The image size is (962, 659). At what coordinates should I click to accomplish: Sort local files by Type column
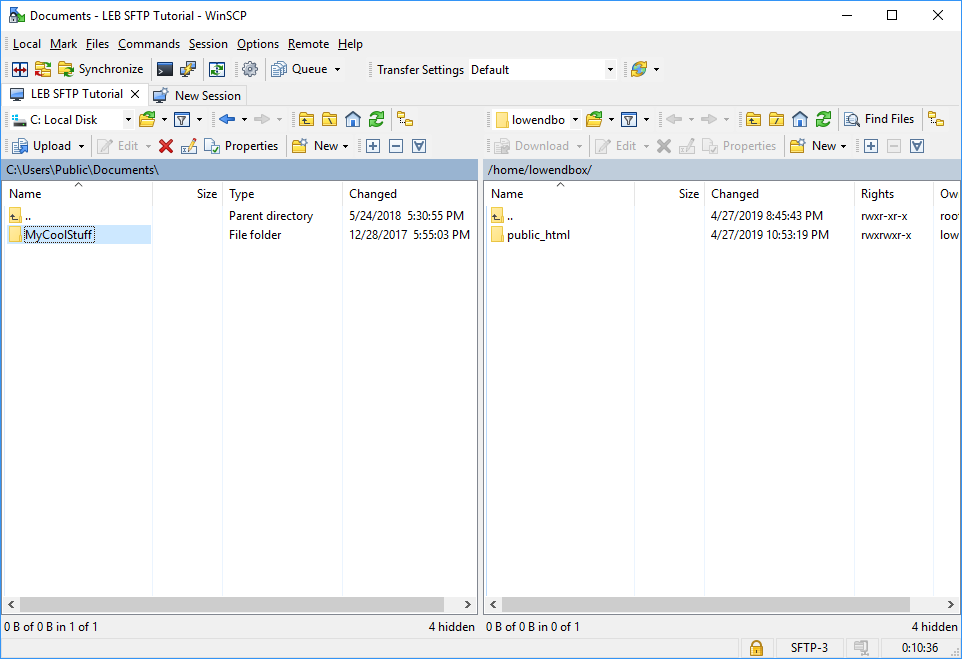point(282,194)
